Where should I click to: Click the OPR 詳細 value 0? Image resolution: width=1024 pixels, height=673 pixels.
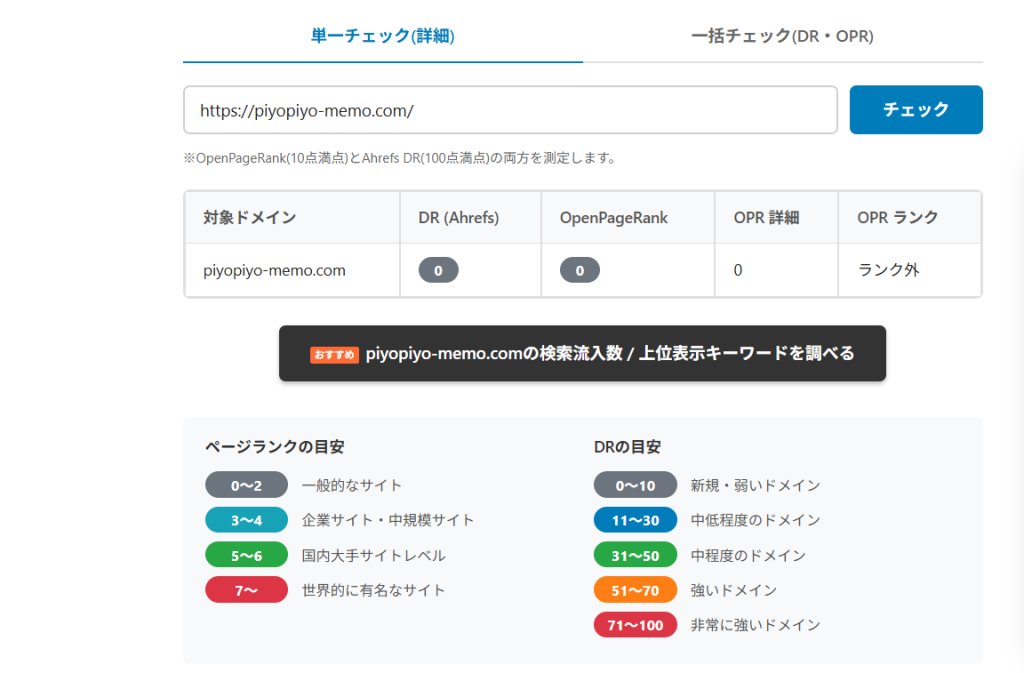[738, 270]
